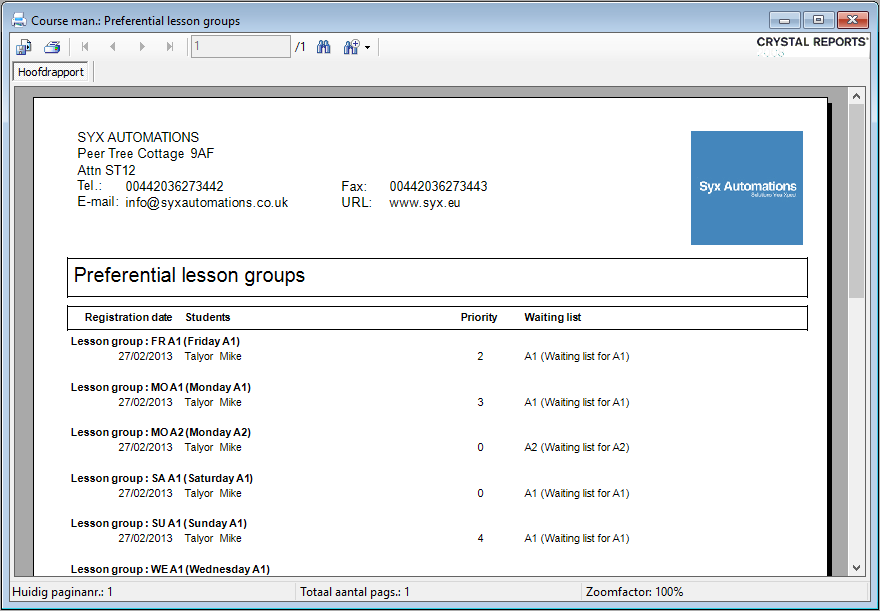This screenshot has width=880, height=611.
Task: Click the scrollbar down arrow
Action: pos(856,568)
